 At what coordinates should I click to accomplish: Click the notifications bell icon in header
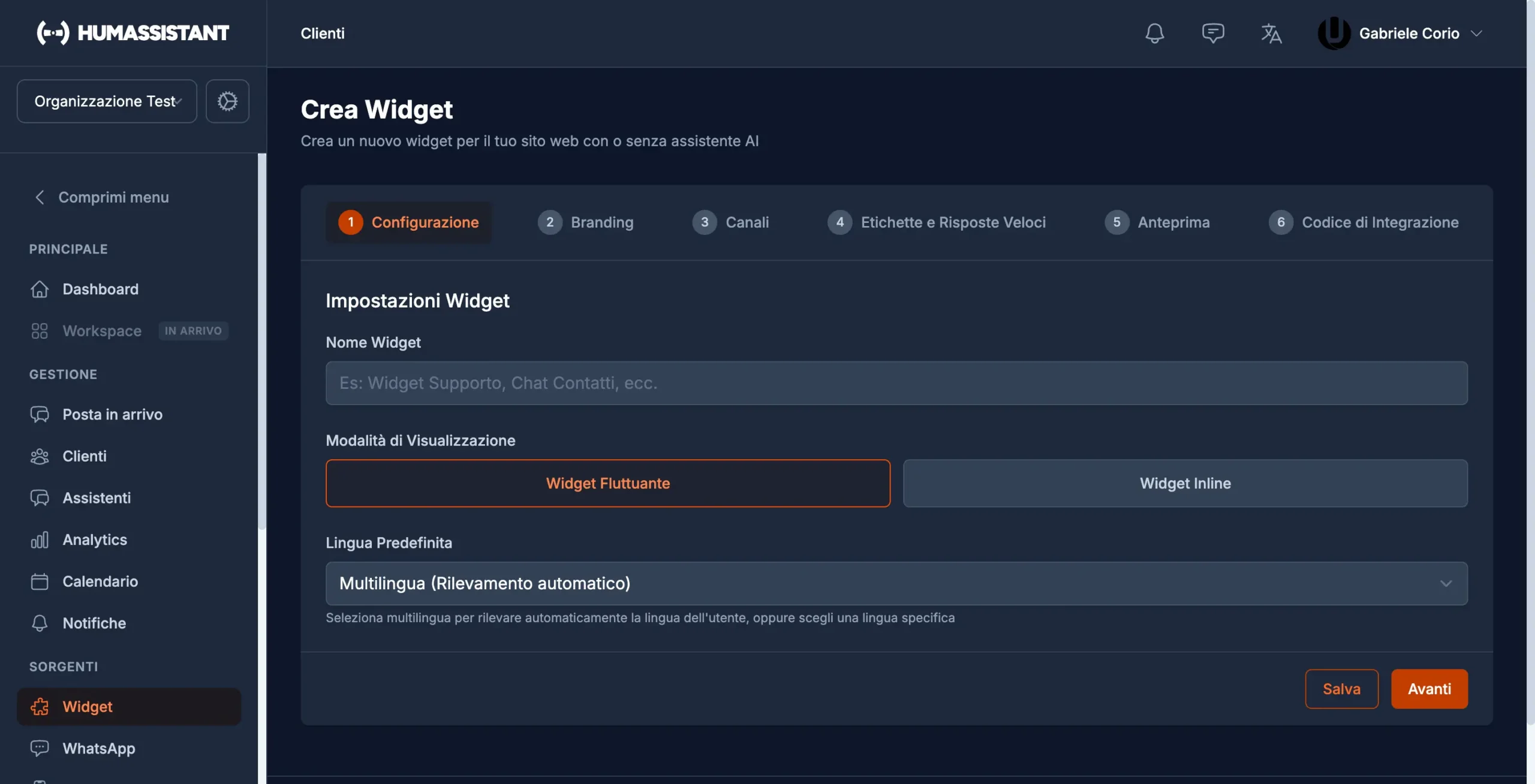pyautogui.click(x=1154, y=33)
